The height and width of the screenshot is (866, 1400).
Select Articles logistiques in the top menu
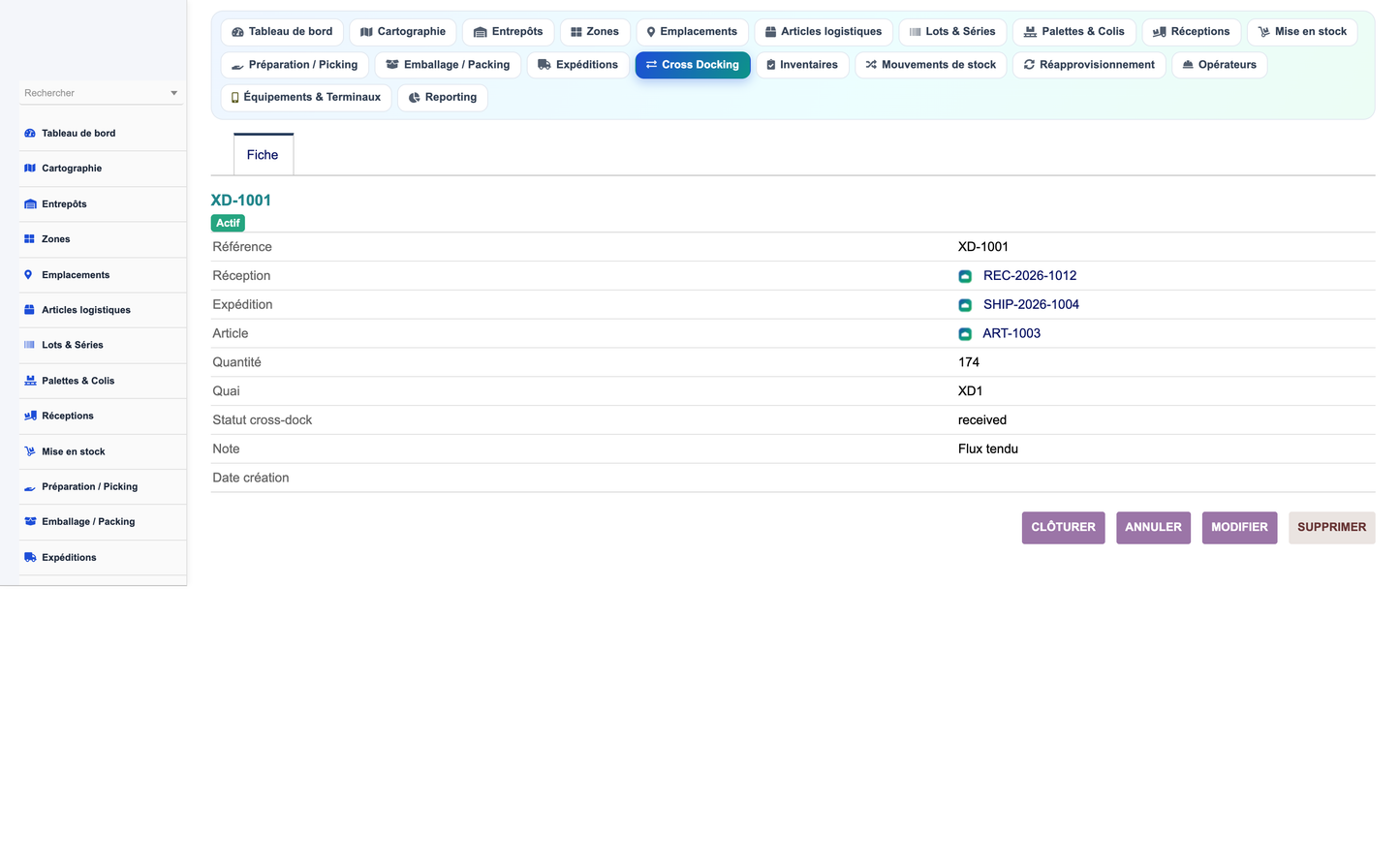(x=824, y=32)
